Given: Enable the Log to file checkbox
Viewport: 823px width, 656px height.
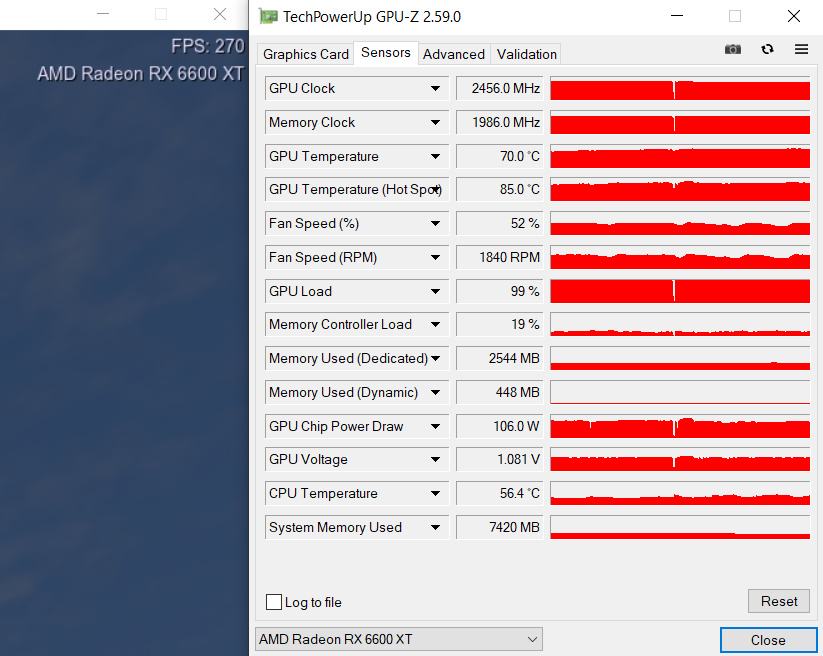Looking at the screenshot, I should (x=274, y=602).
